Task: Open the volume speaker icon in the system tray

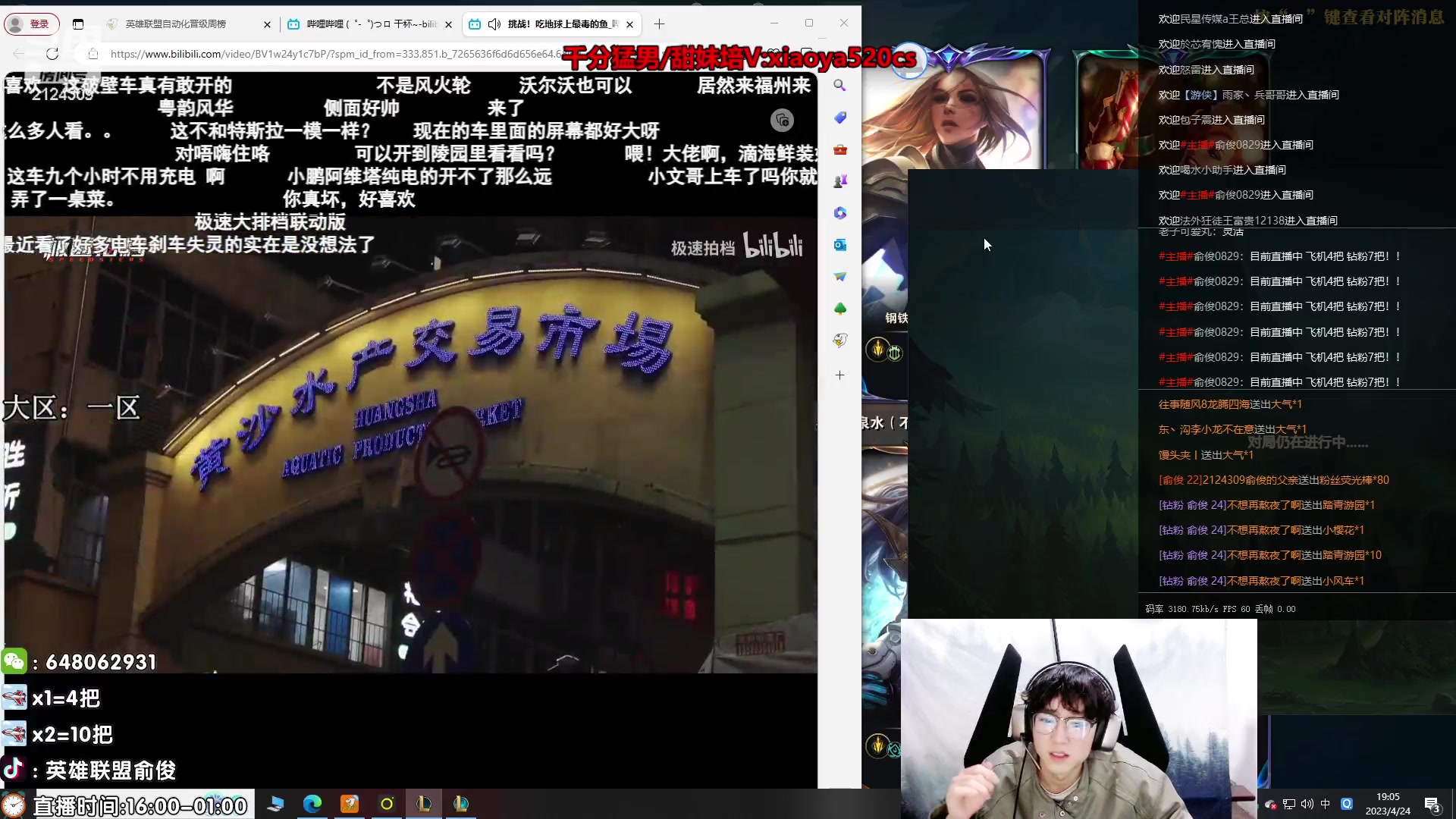Action: click(x=1307, y=804)
